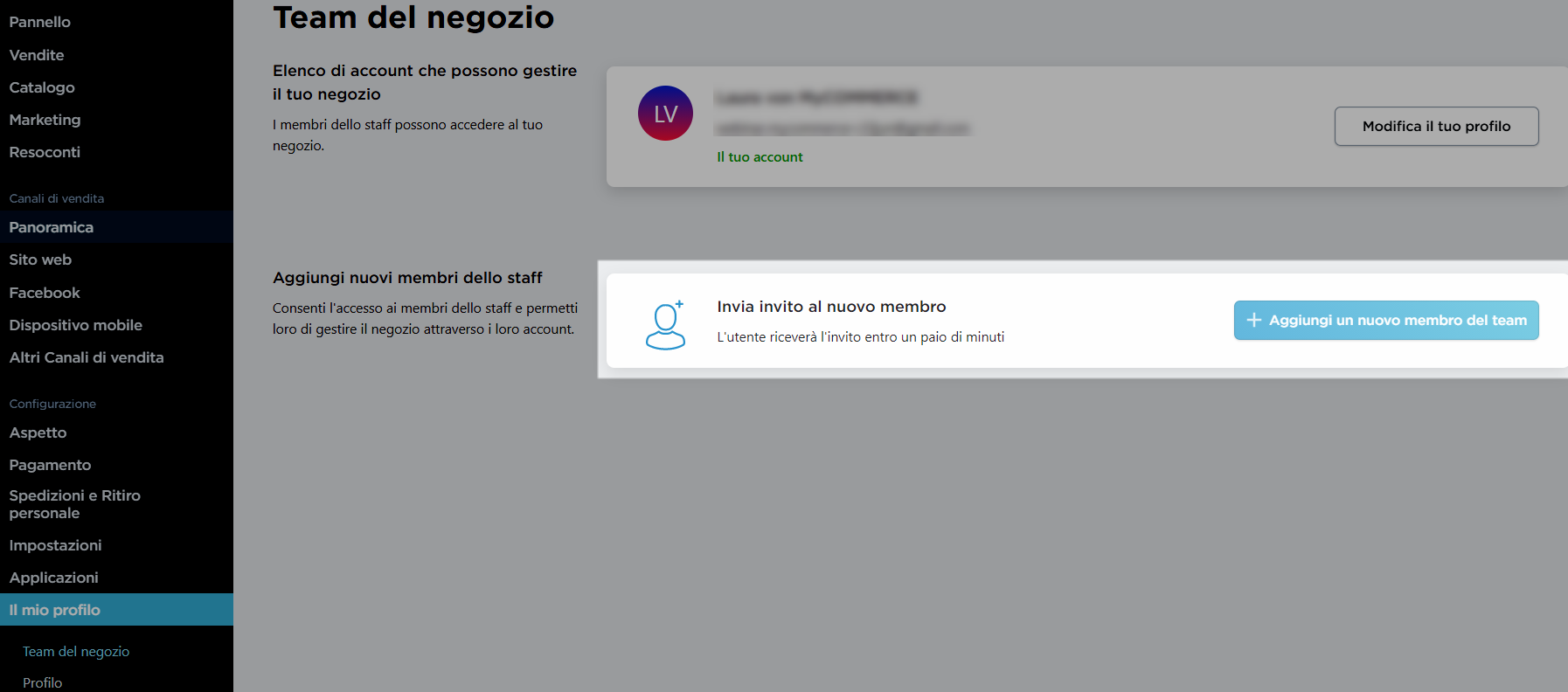Click the Aggiungi nuovi membri dello staff heading
The width and height of the screenshot is (1568, 692).
[407, 278]
